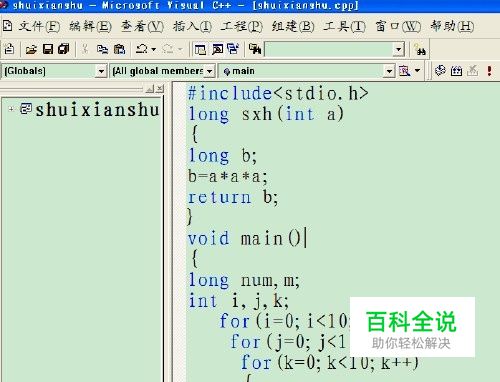500x382 pixels.
Task: Click the b=a*a*a; code line
Action: coord(228,176)
